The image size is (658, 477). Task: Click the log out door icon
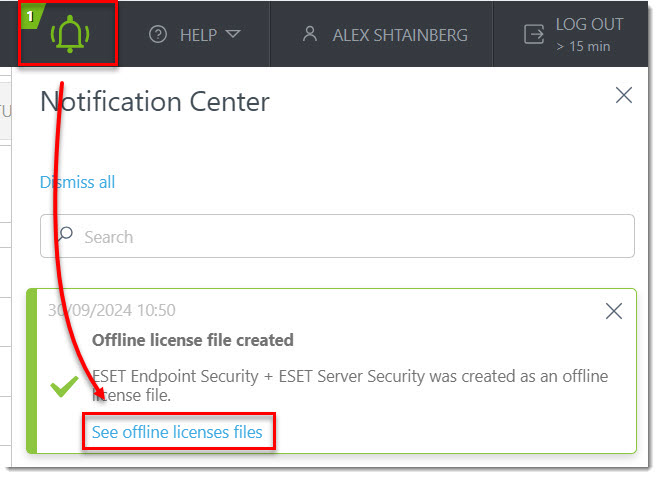pyautogui.click(x=534, y=34)
